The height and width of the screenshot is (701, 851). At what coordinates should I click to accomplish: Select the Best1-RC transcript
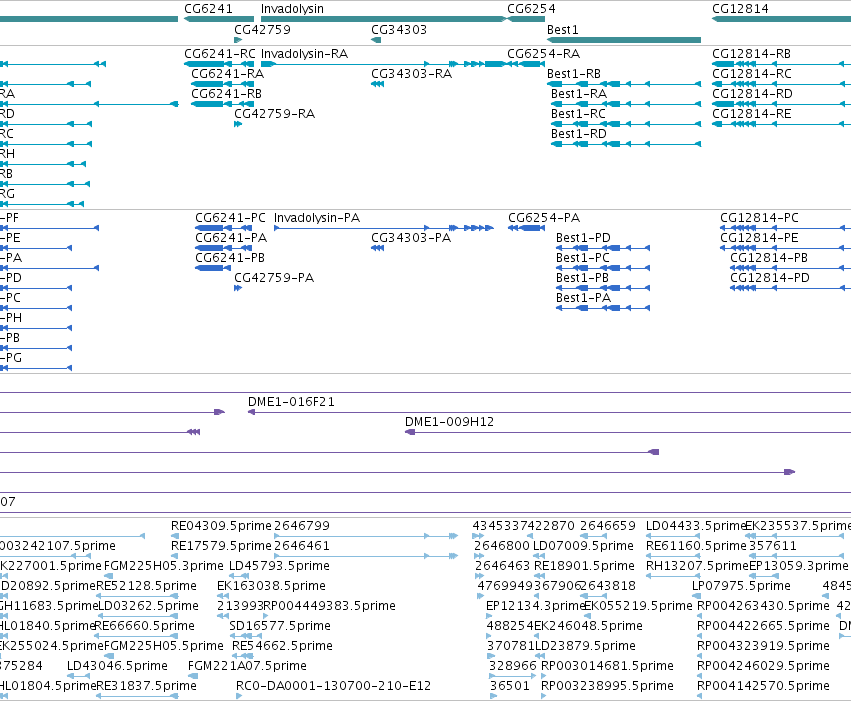[x=626, y=124]
